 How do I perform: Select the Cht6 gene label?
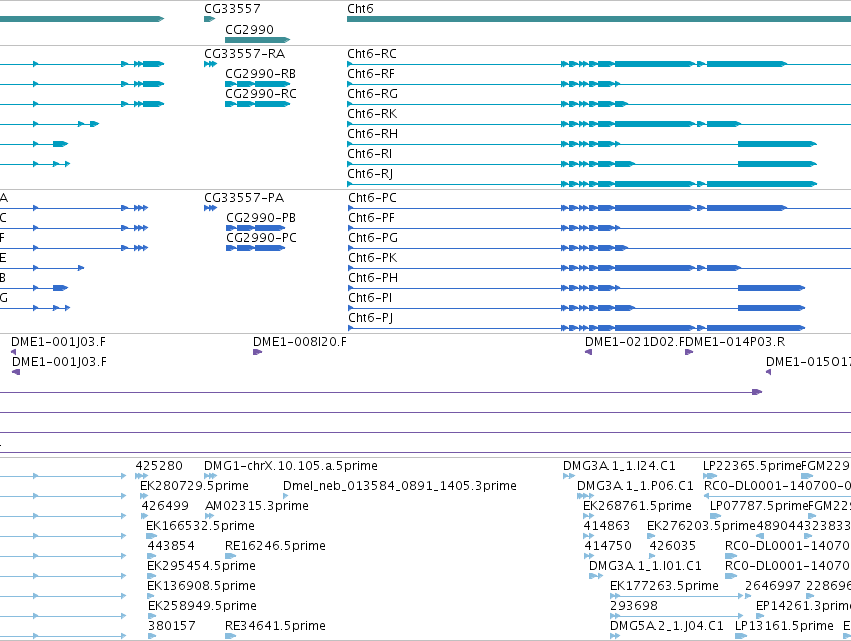point(360,9)
